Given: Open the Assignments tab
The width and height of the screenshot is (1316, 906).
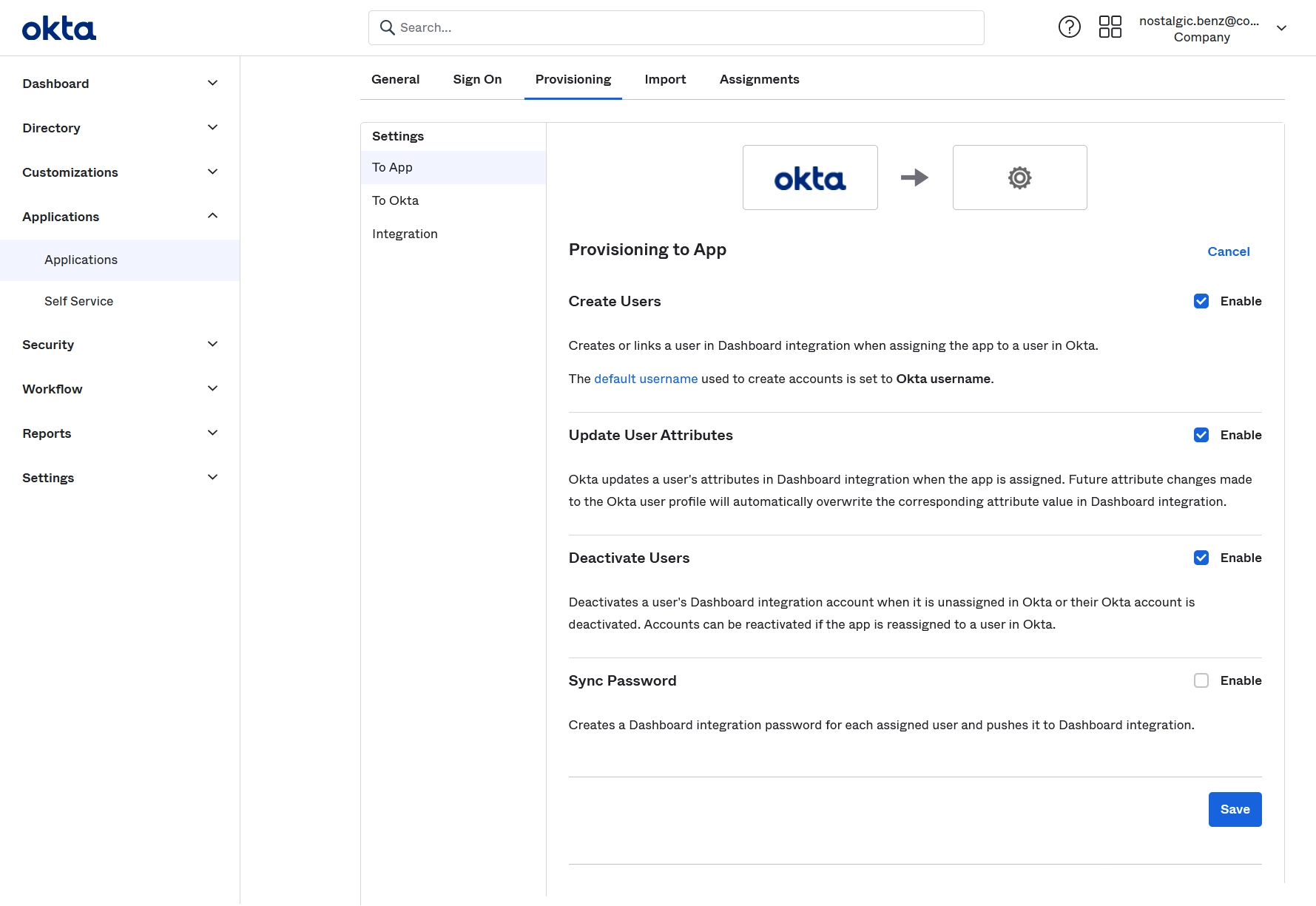Looking at the screenshot, I should point(759,79).
